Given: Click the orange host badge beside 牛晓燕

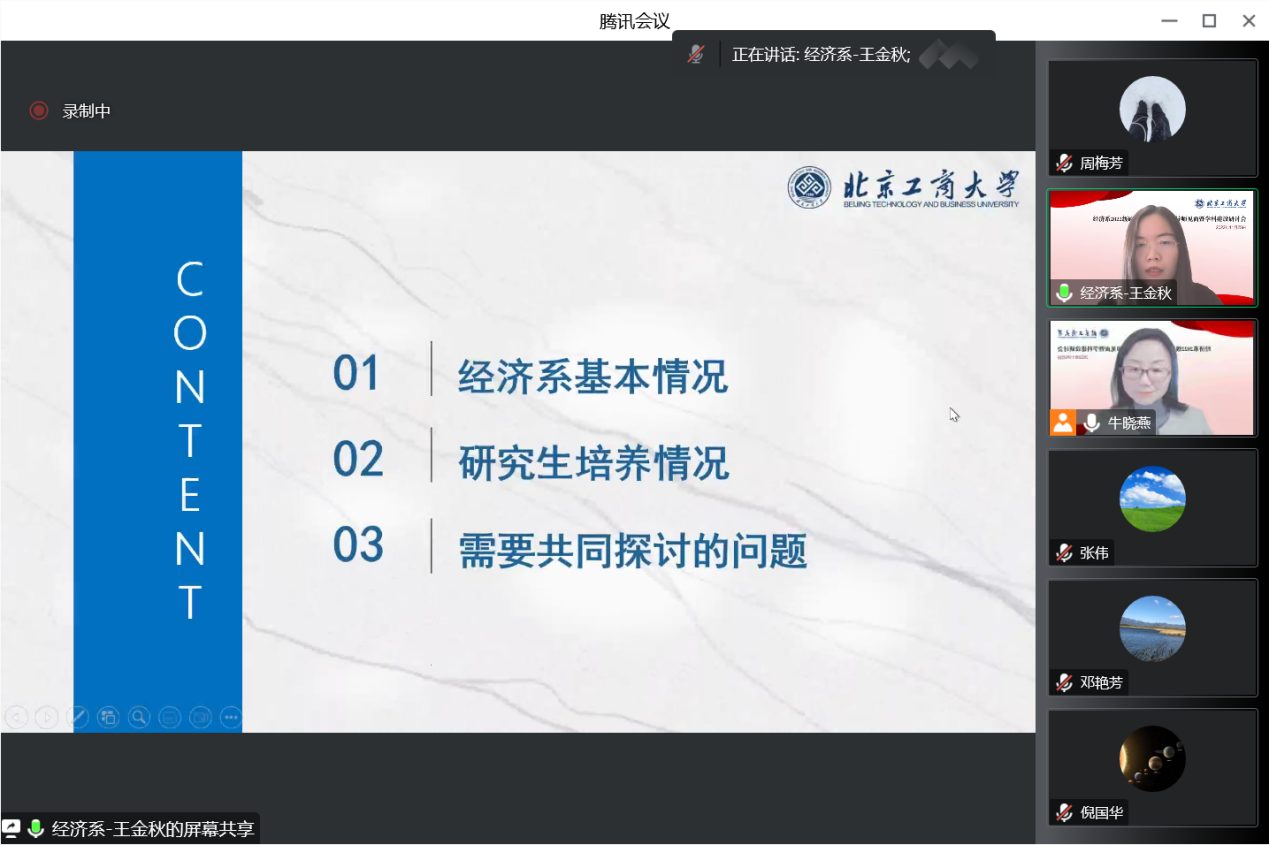Looking at the screenshot, I should click(1062, 423).
